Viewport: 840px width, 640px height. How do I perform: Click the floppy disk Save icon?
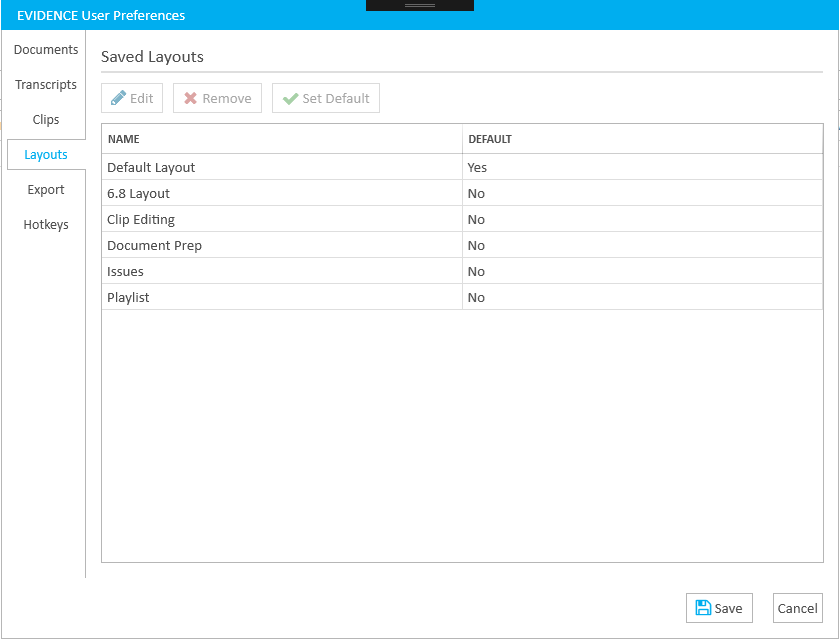[x=703, y=608]
